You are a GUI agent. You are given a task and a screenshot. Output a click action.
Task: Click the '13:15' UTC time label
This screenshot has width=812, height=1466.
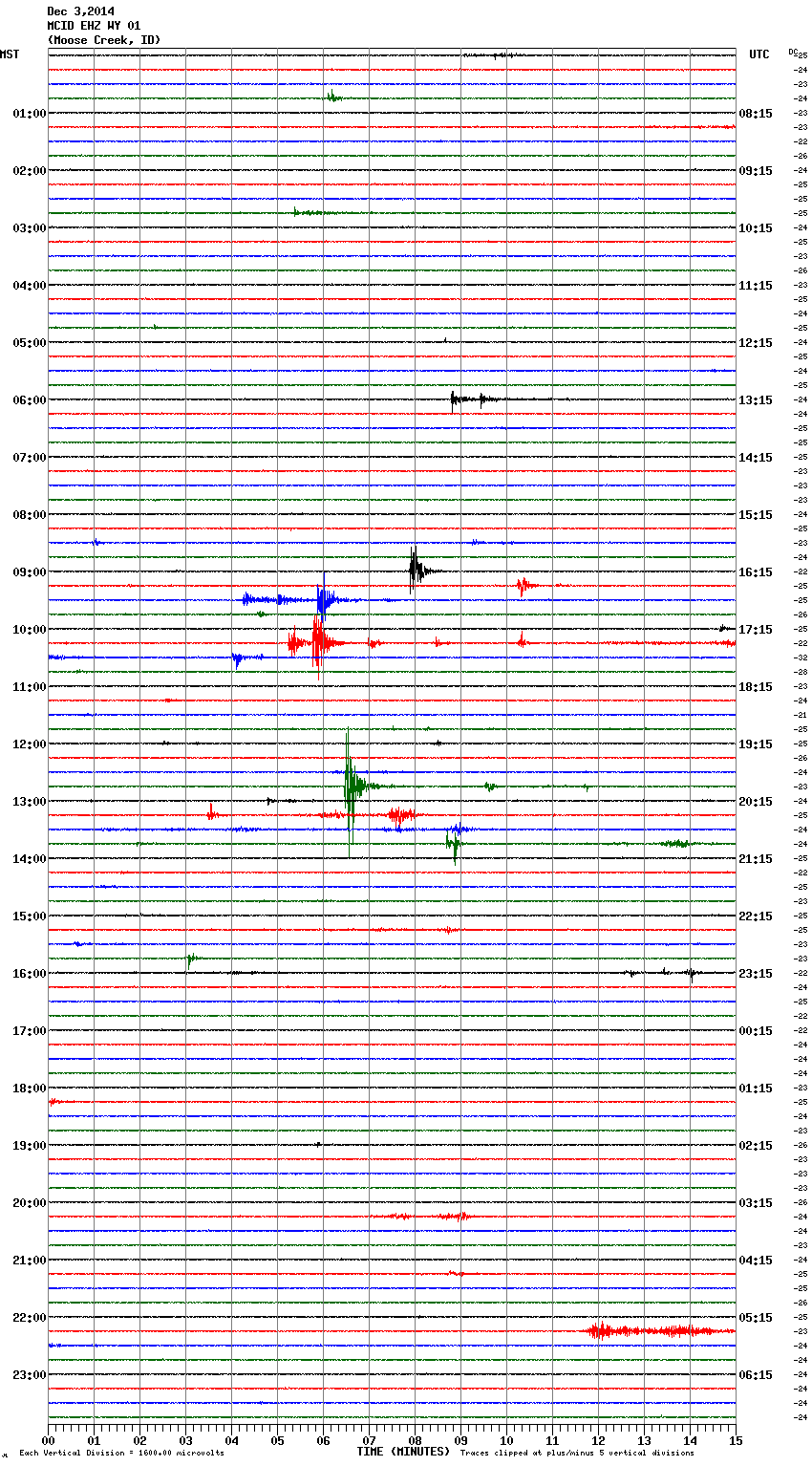point(756,400)
